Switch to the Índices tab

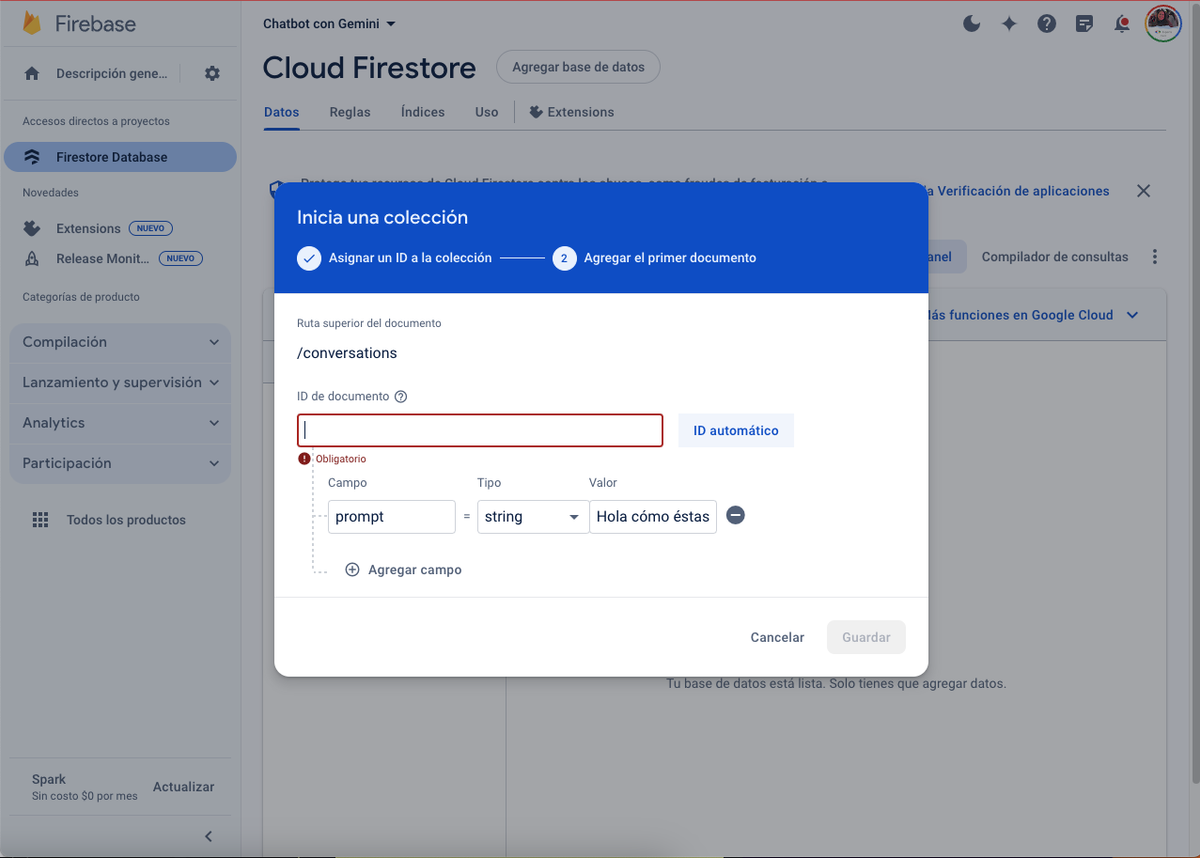point(423,112)
